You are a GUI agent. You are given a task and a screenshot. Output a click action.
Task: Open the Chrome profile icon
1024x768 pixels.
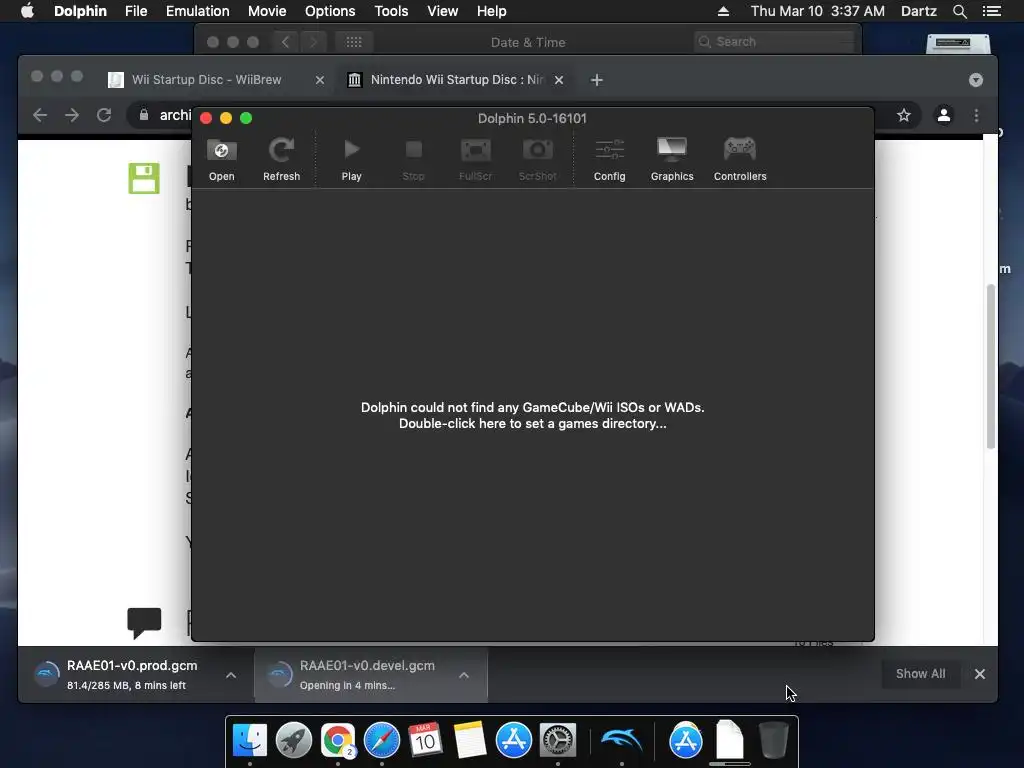[x=944, y=116]
